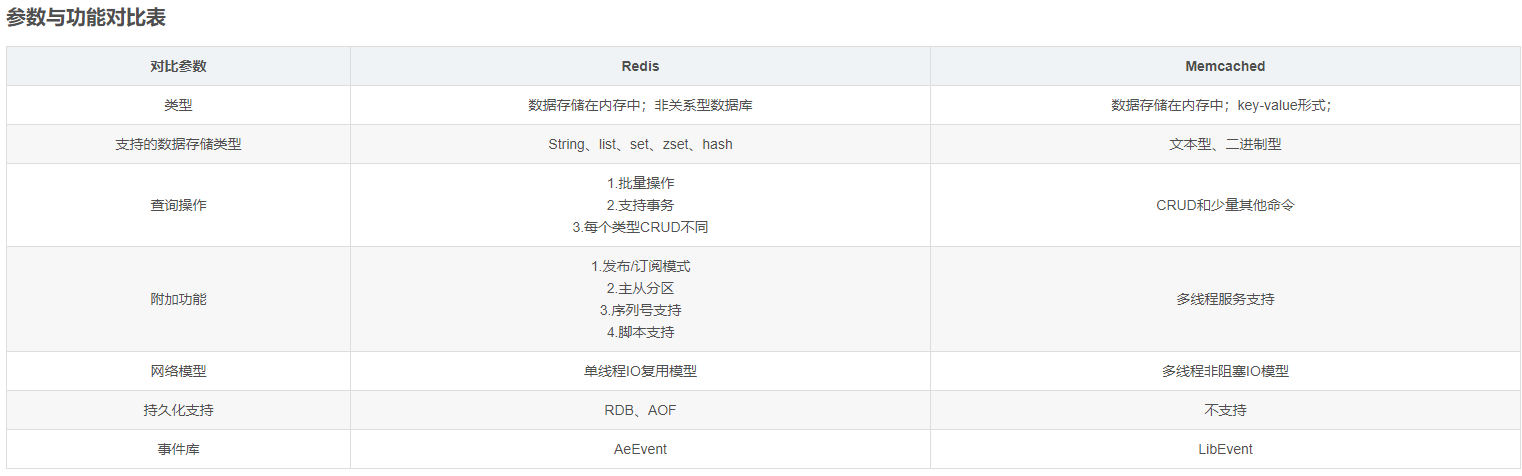
Task: Select the Redis column header
Action: tap(640, 66)
